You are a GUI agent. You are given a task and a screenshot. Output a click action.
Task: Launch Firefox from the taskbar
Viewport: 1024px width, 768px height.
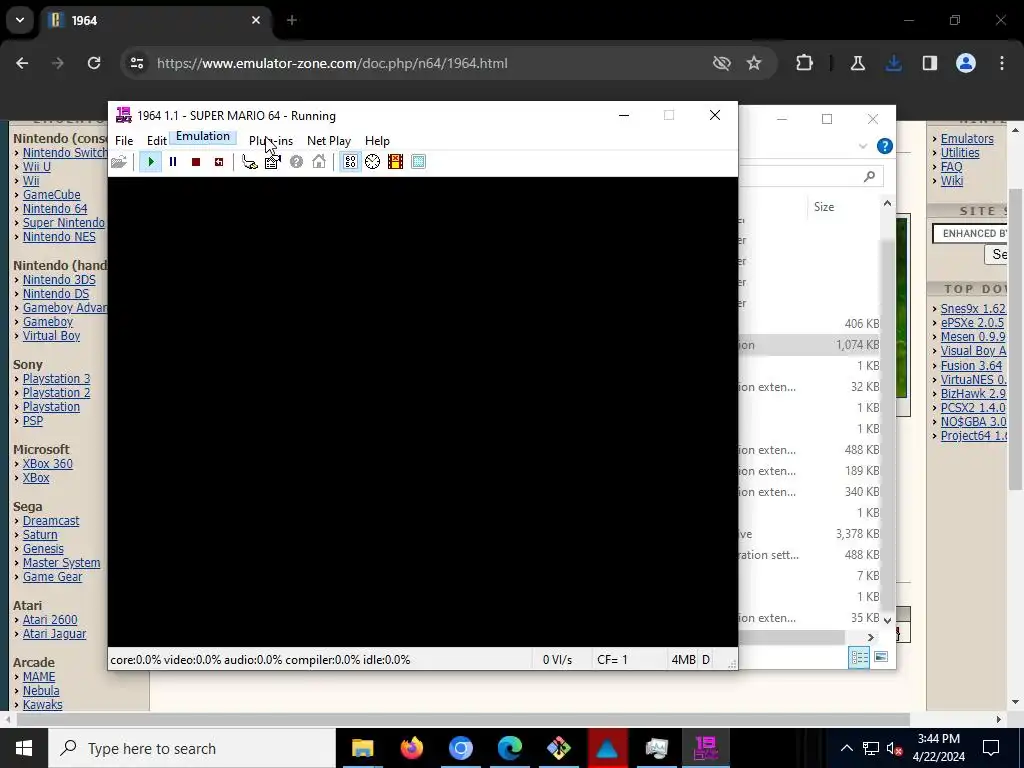pos(411,748)
